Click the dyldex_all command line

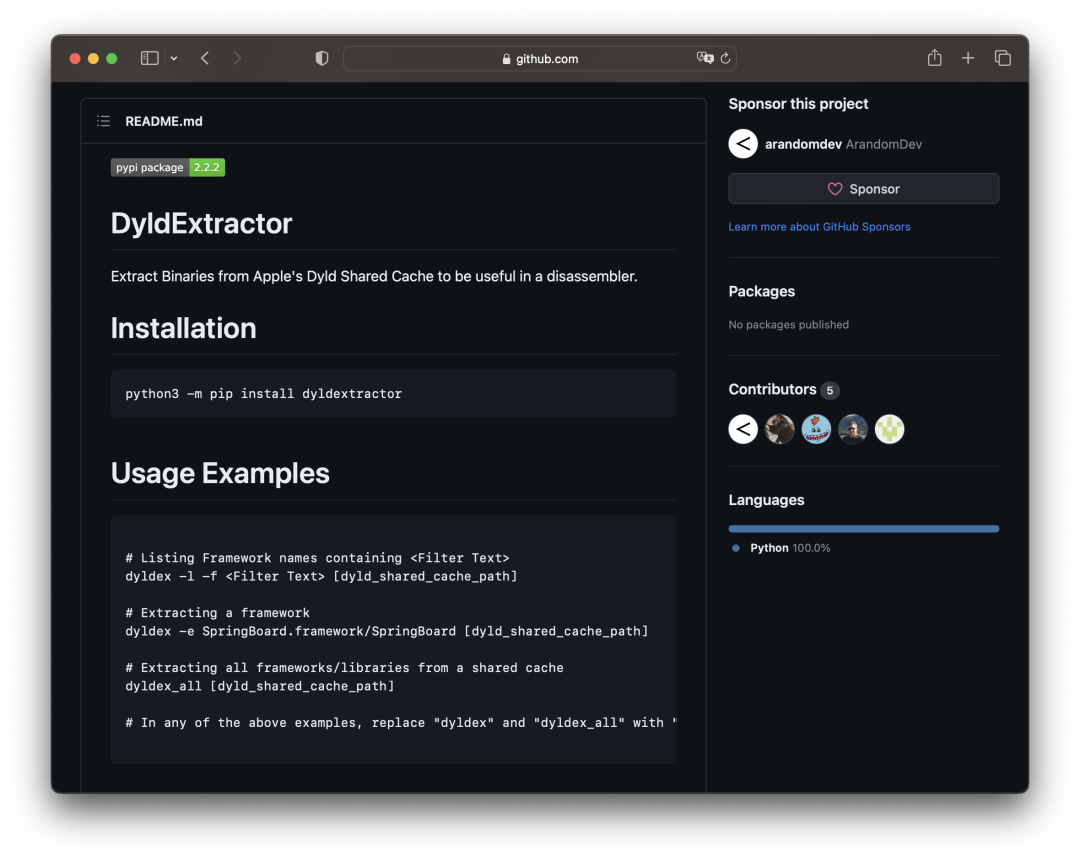point(260,686)
